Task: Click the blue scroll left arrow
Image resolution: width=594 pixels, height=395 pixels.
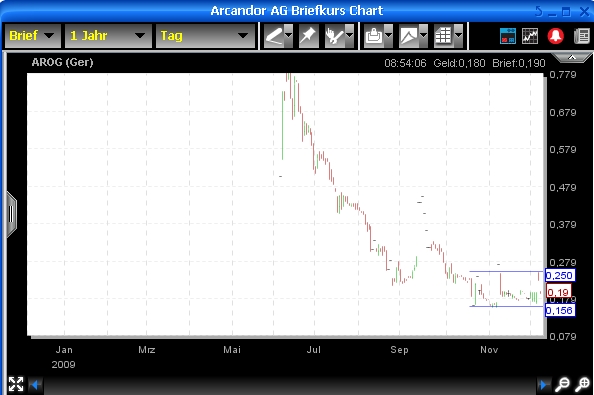Action: click(x=35, y=385)
